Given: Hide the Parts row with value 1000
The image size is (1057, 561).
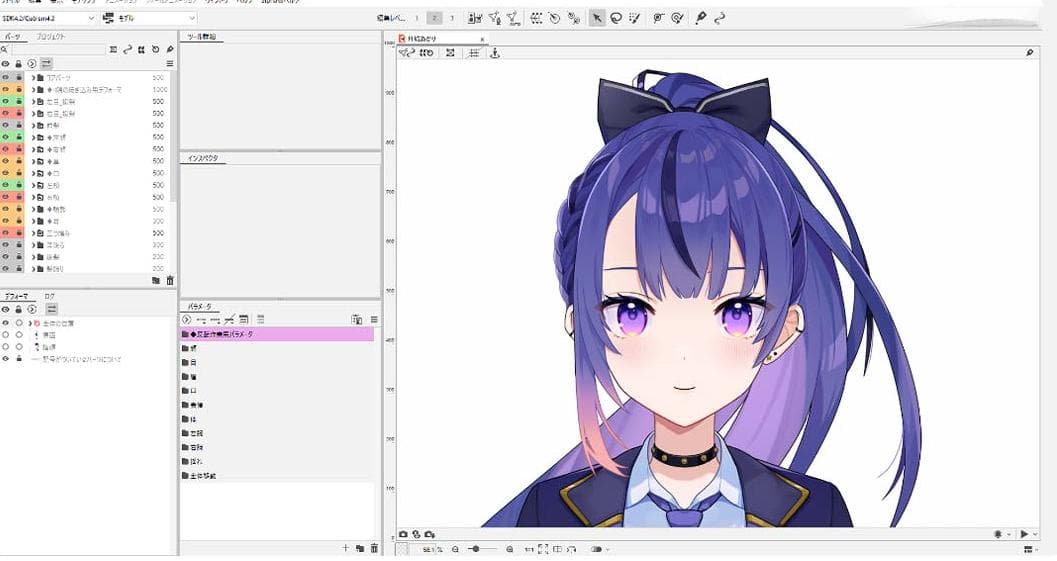Looking at the screenshot, I should pos(5,89).
